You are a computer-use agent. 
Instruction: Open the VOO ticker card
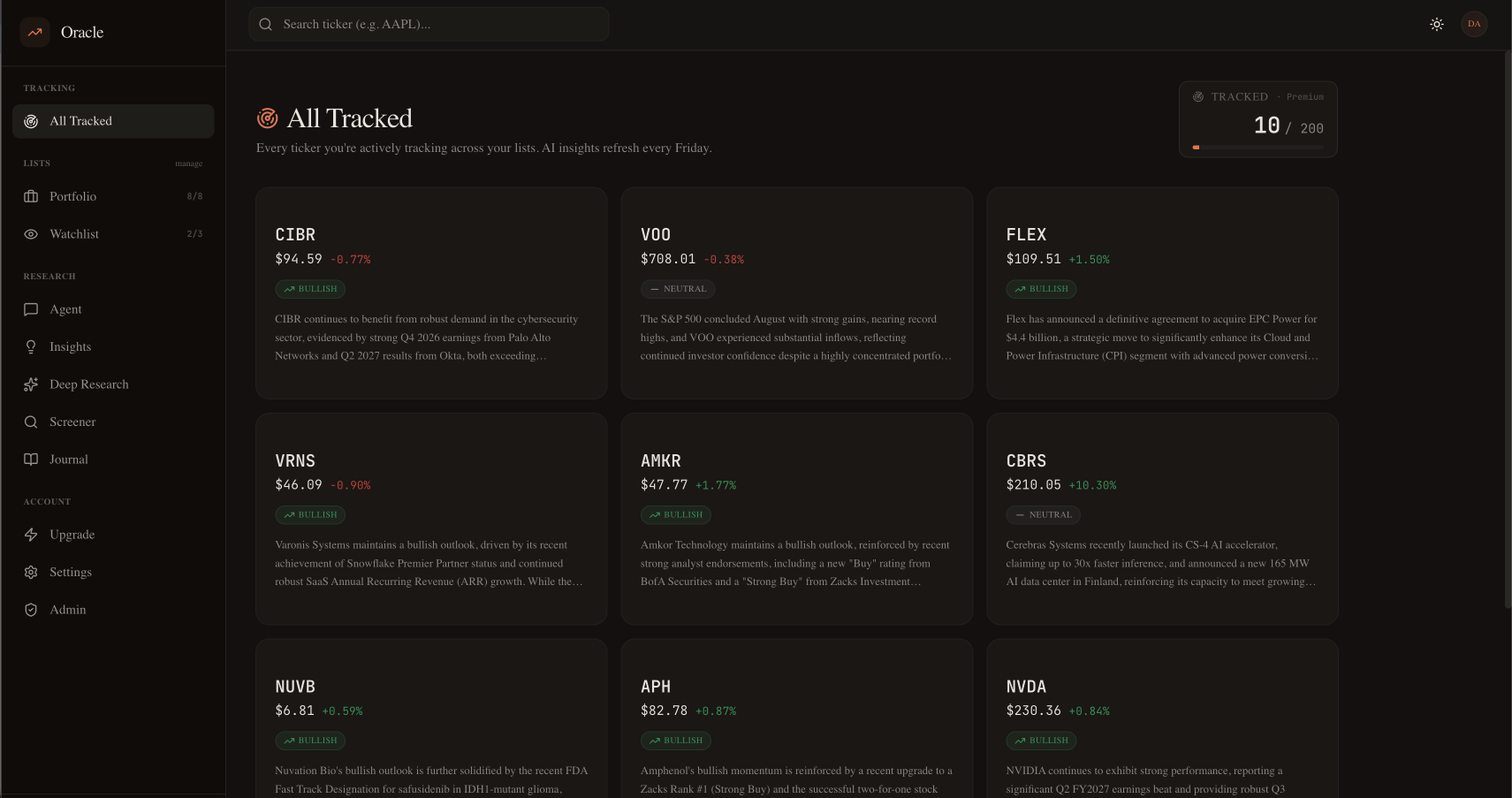pos(797,293)
